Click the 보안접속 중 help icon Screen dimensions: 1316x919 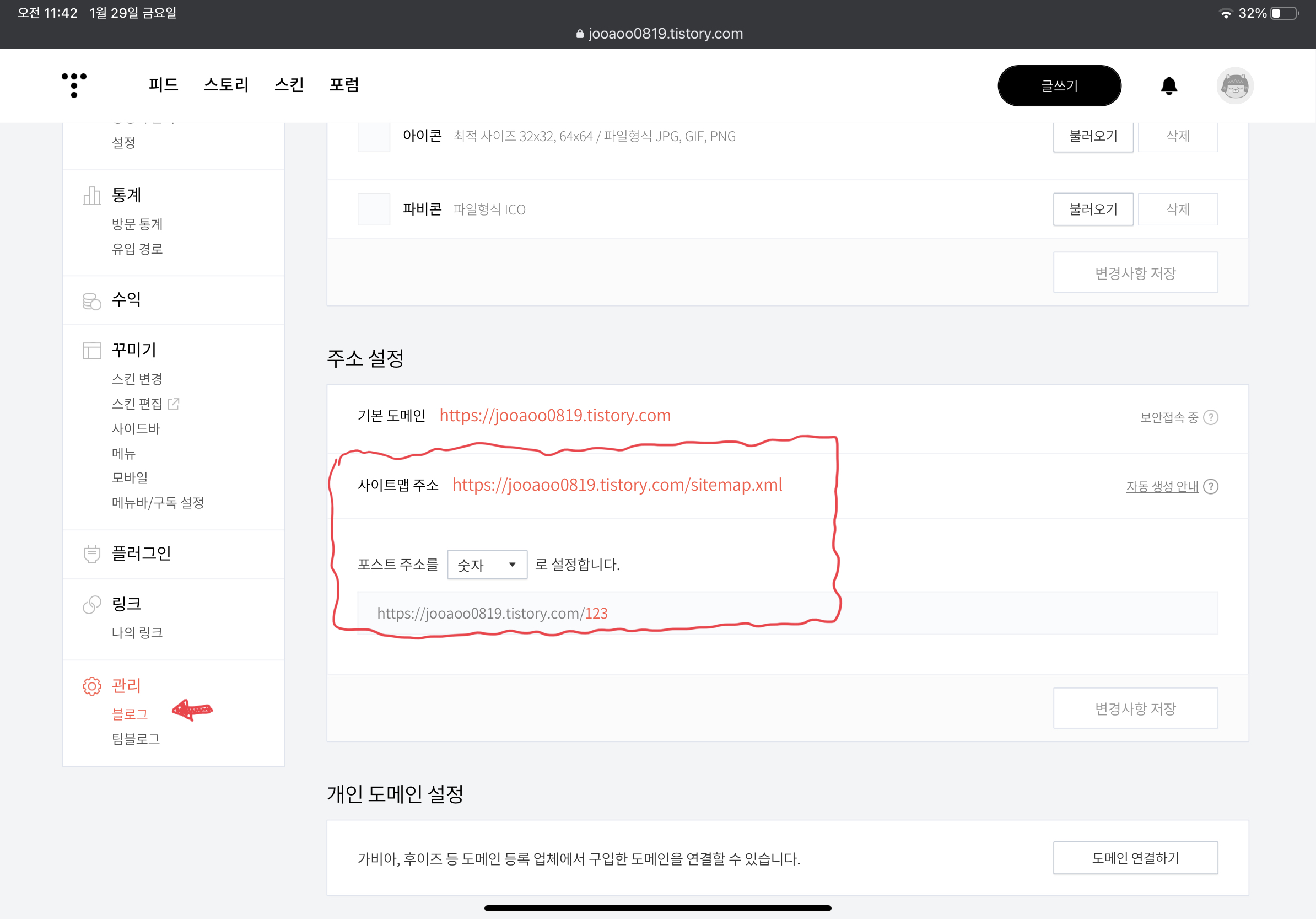(x=1211, y=417)
